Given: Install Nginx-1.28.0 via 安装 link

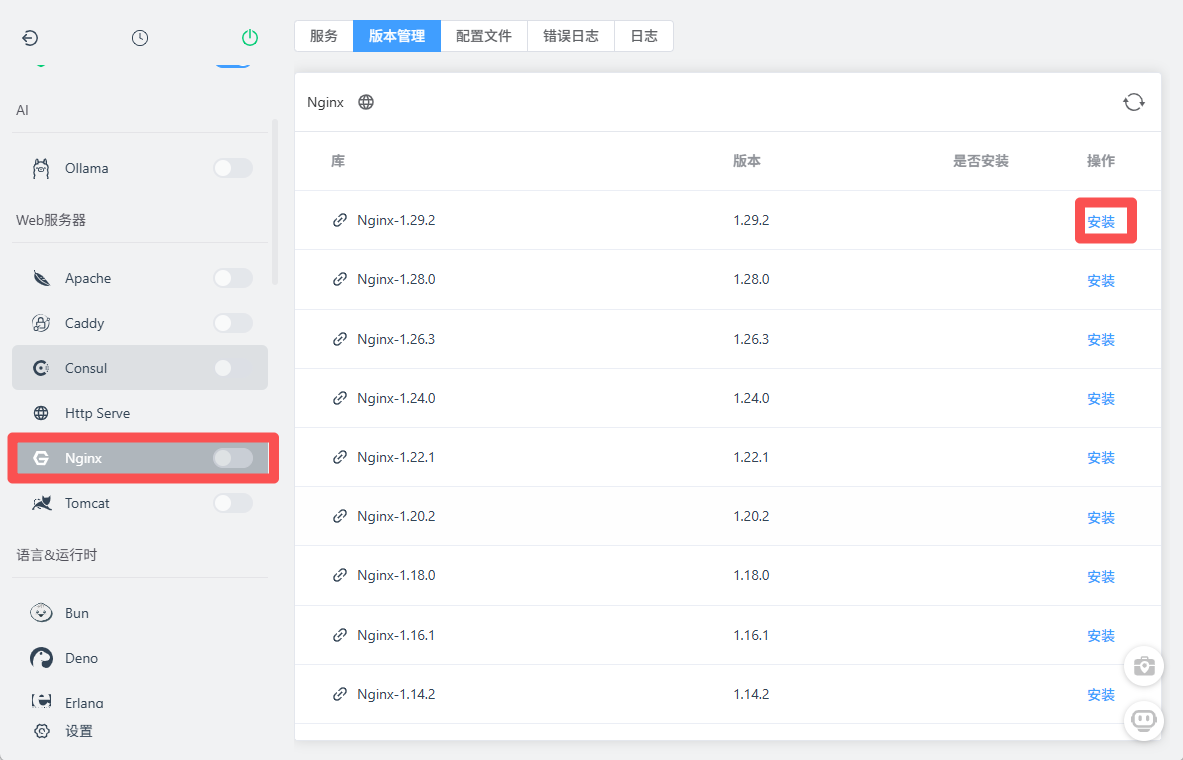Looking at the screenshot, I should (x=1101, y=280).
